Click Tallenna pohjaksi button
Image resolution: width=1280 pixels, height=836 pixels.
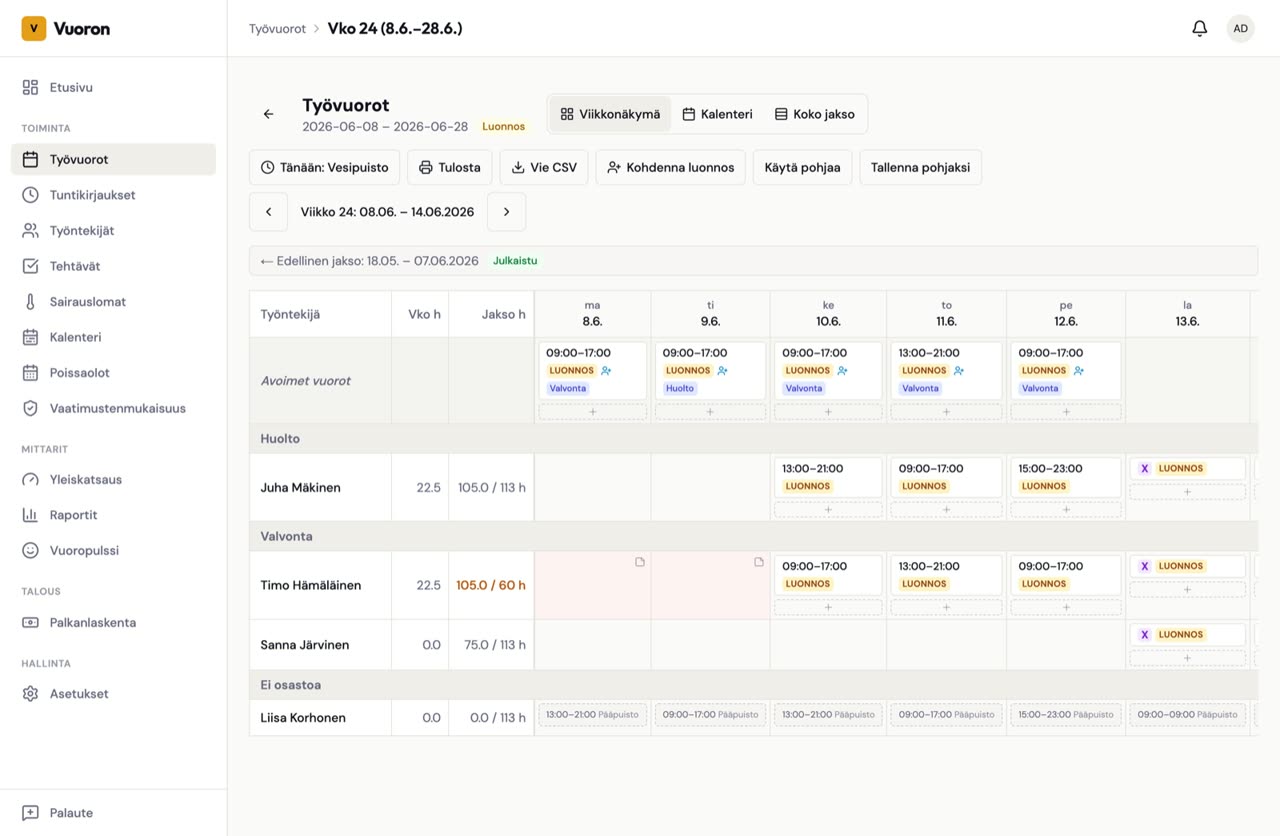tap(920, 167)
